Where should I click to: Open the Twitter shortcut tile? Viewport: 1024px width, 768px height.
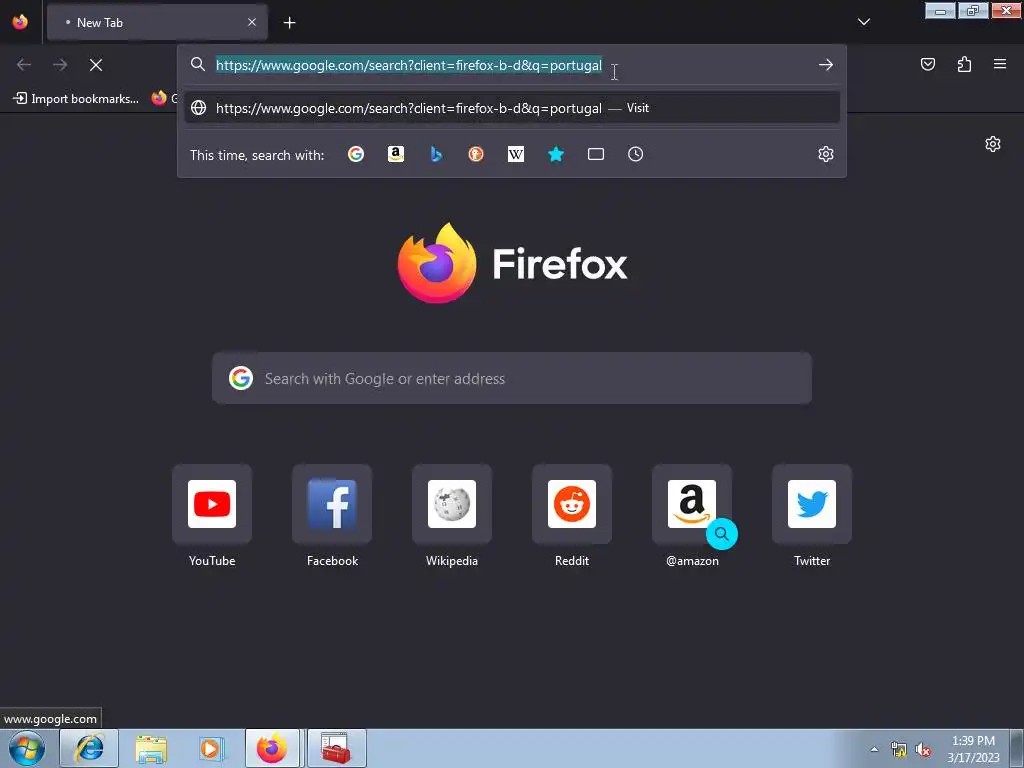[812, 504]
